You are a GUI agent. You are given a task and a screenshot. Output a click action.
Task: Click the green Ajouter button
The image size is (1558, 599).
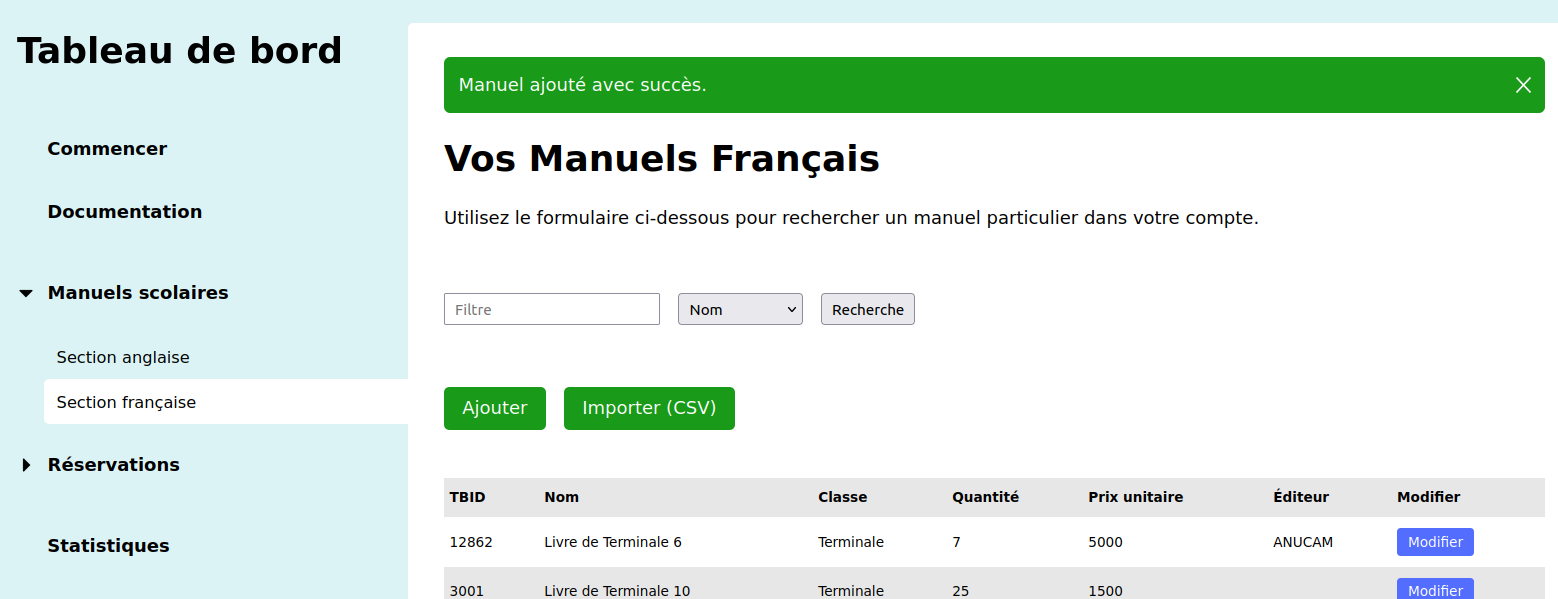tap(495, 408)
